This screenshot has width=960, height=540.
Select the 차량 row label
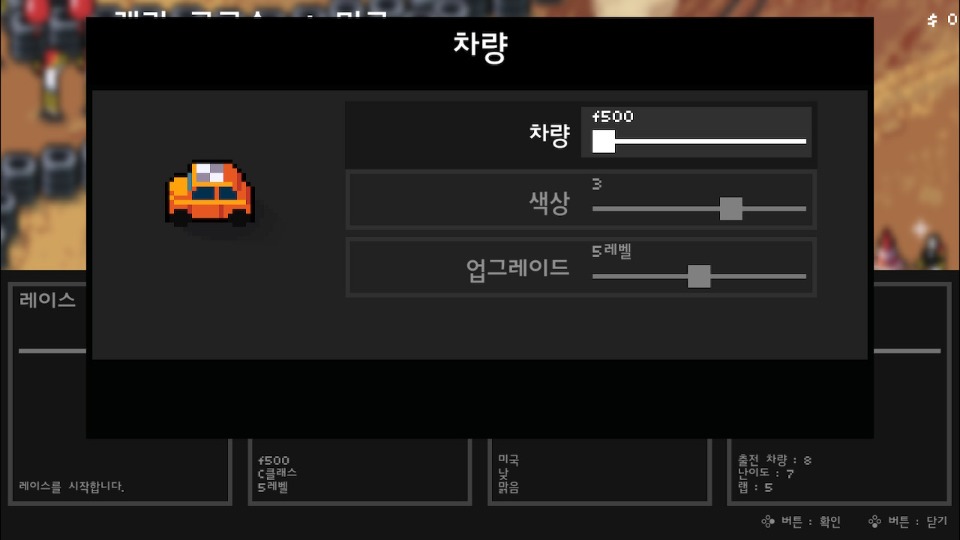[549, 134]
